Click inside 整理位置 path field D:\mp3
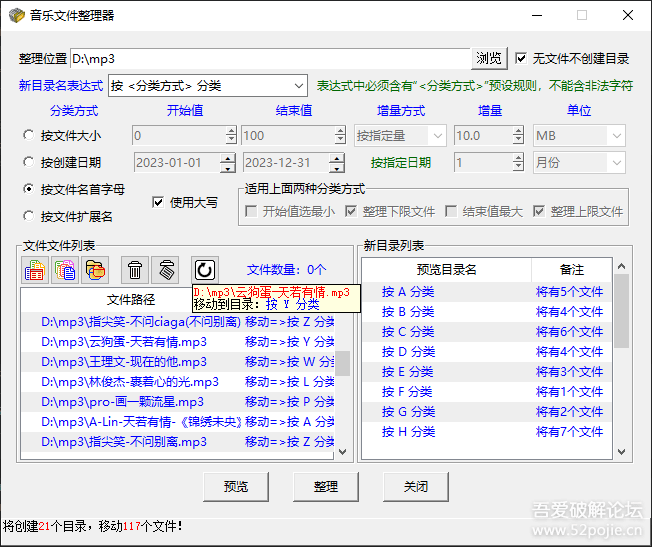652x547 pixels. (x=270, y=59)
